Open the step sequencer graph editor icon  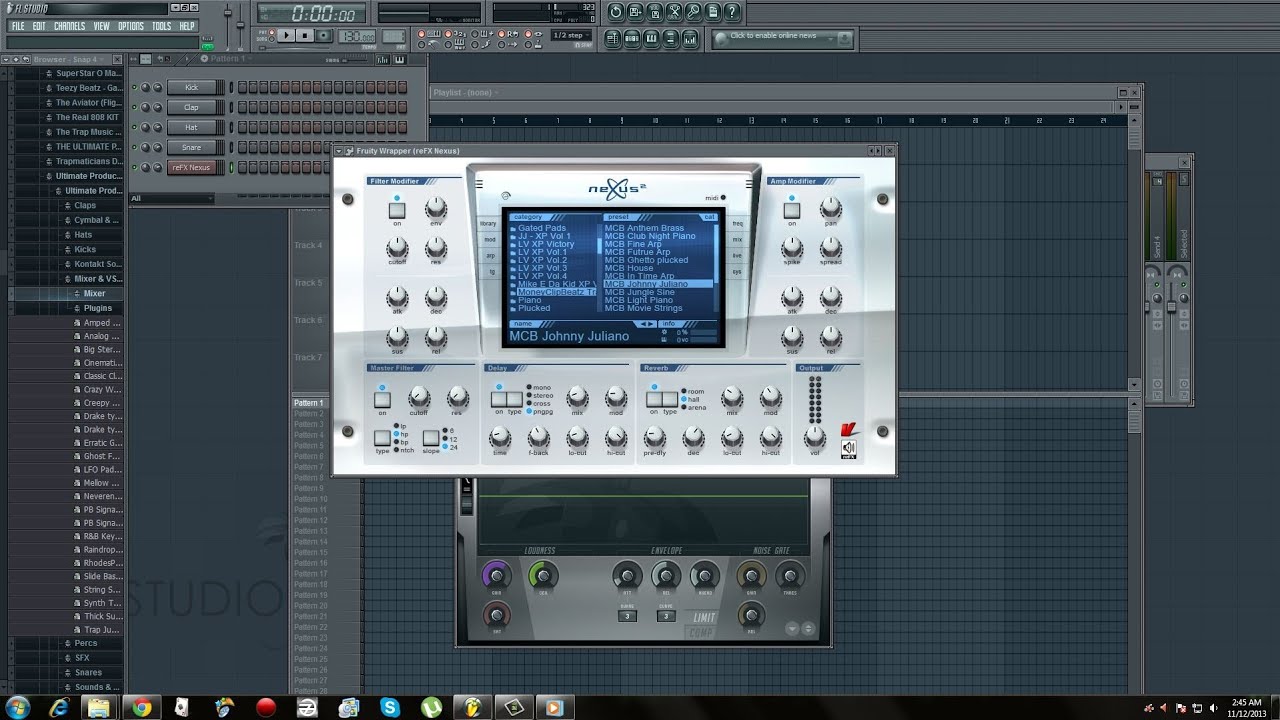pyautogui.click(x=383, y=59)
